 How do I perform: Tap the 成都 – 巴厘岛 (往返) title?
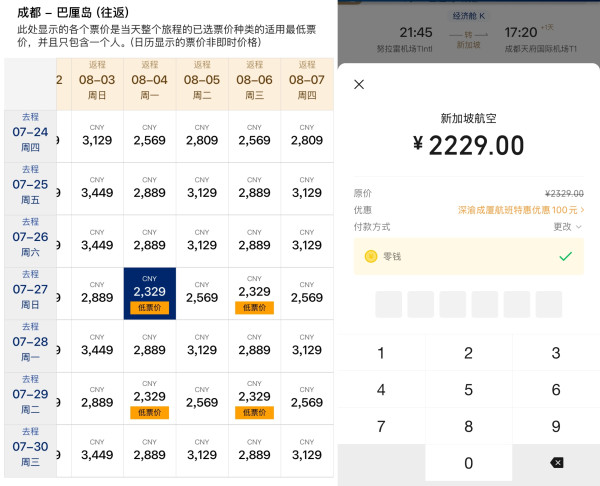(x=73, y=13)
